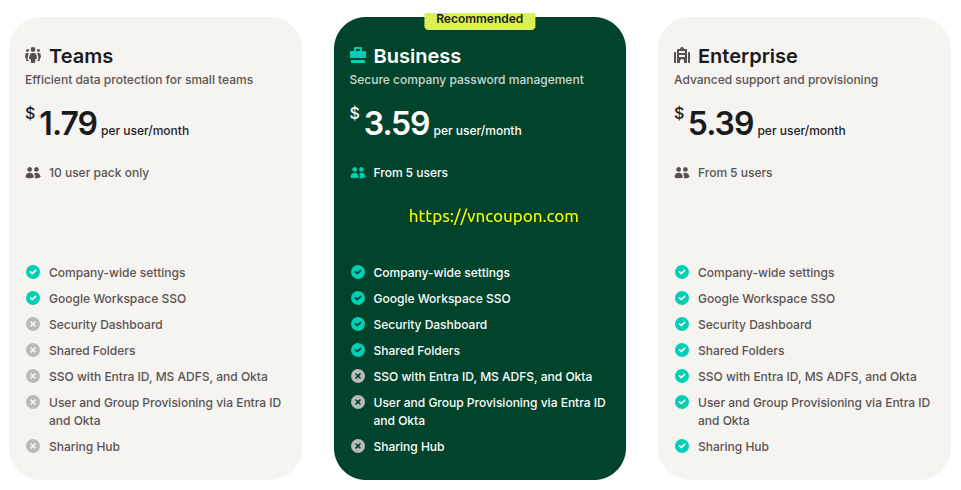961x490 pixels.
Task: Click Teams Google Workspace SSO feature text
Action: [117, 299]
